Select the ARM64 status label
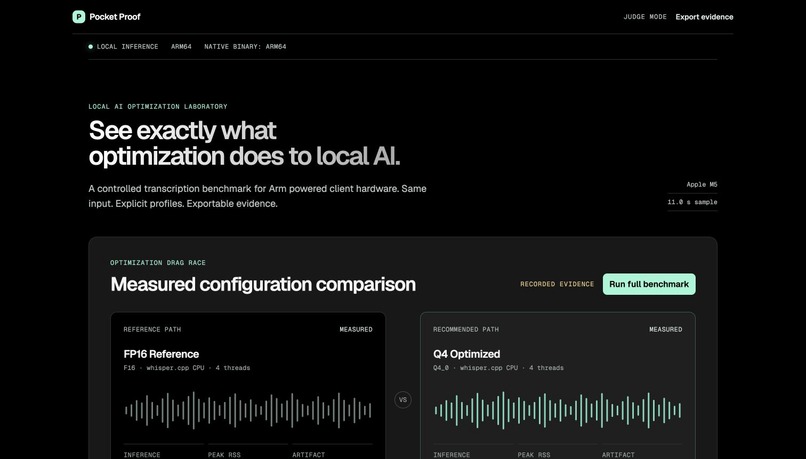This screenshot has height=459, width=806. (181, 46)
